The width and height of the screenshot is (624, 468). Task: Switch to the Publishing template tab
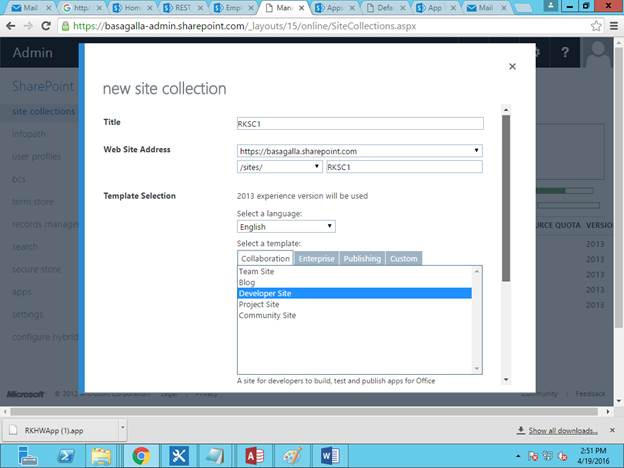coord(362,259)
